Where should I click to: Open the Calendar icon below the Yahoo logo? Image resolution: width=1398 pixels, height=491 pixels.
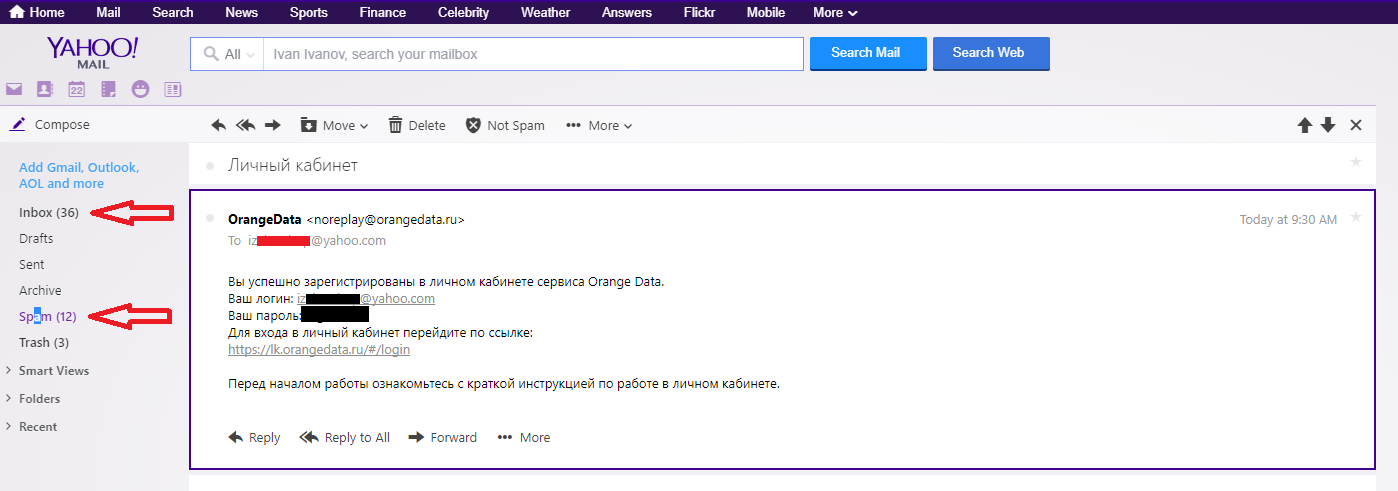[x=76, y=89]
